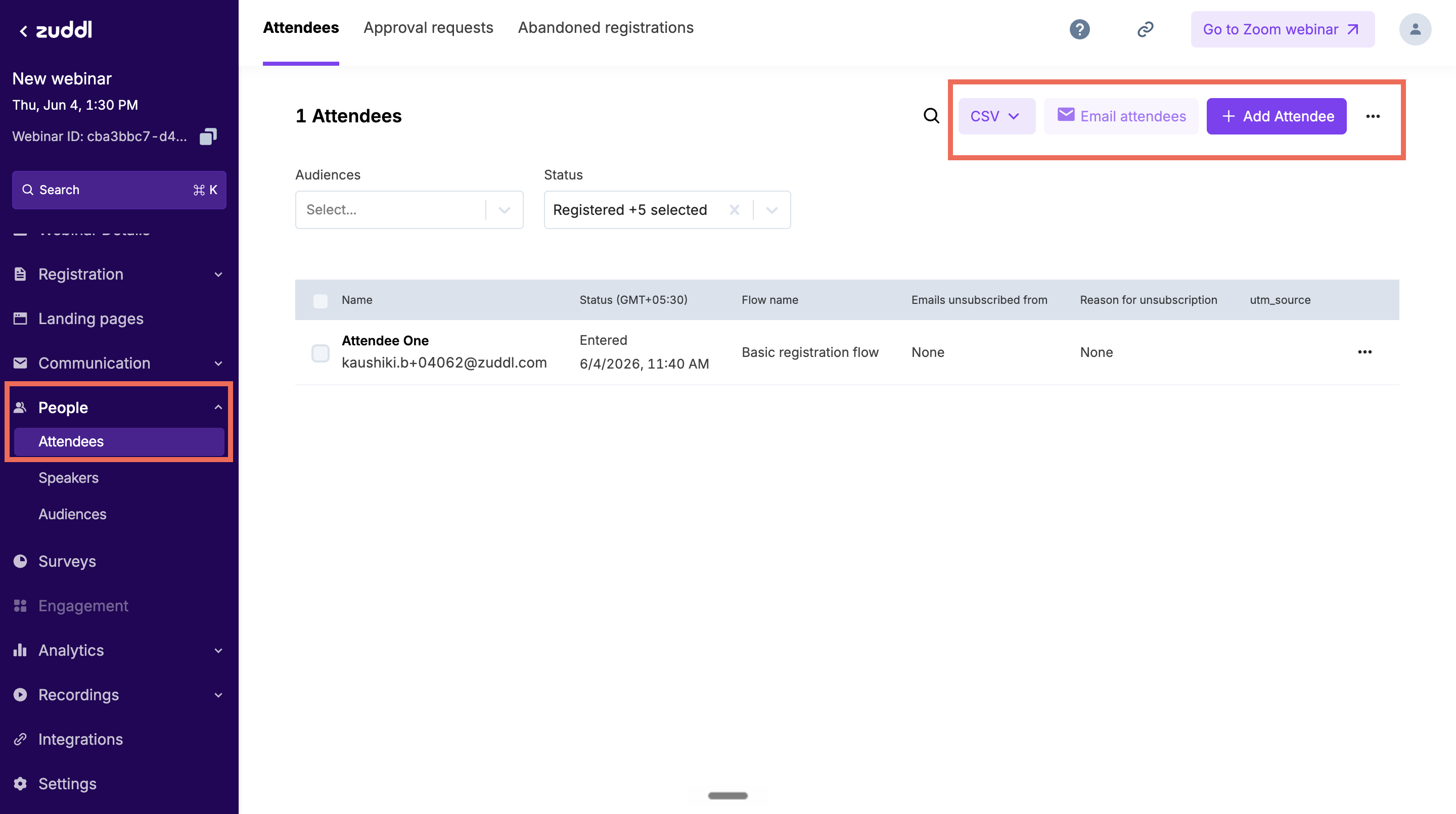Open the Status filter dropdown arrow
The image size is (1456, 814).
(x=771, y=210)
